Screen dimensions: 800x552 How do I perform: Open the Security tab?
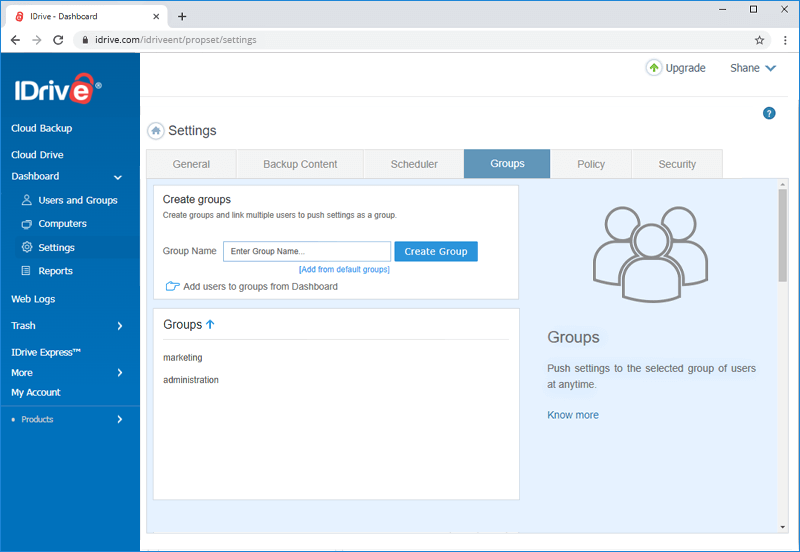677,164
